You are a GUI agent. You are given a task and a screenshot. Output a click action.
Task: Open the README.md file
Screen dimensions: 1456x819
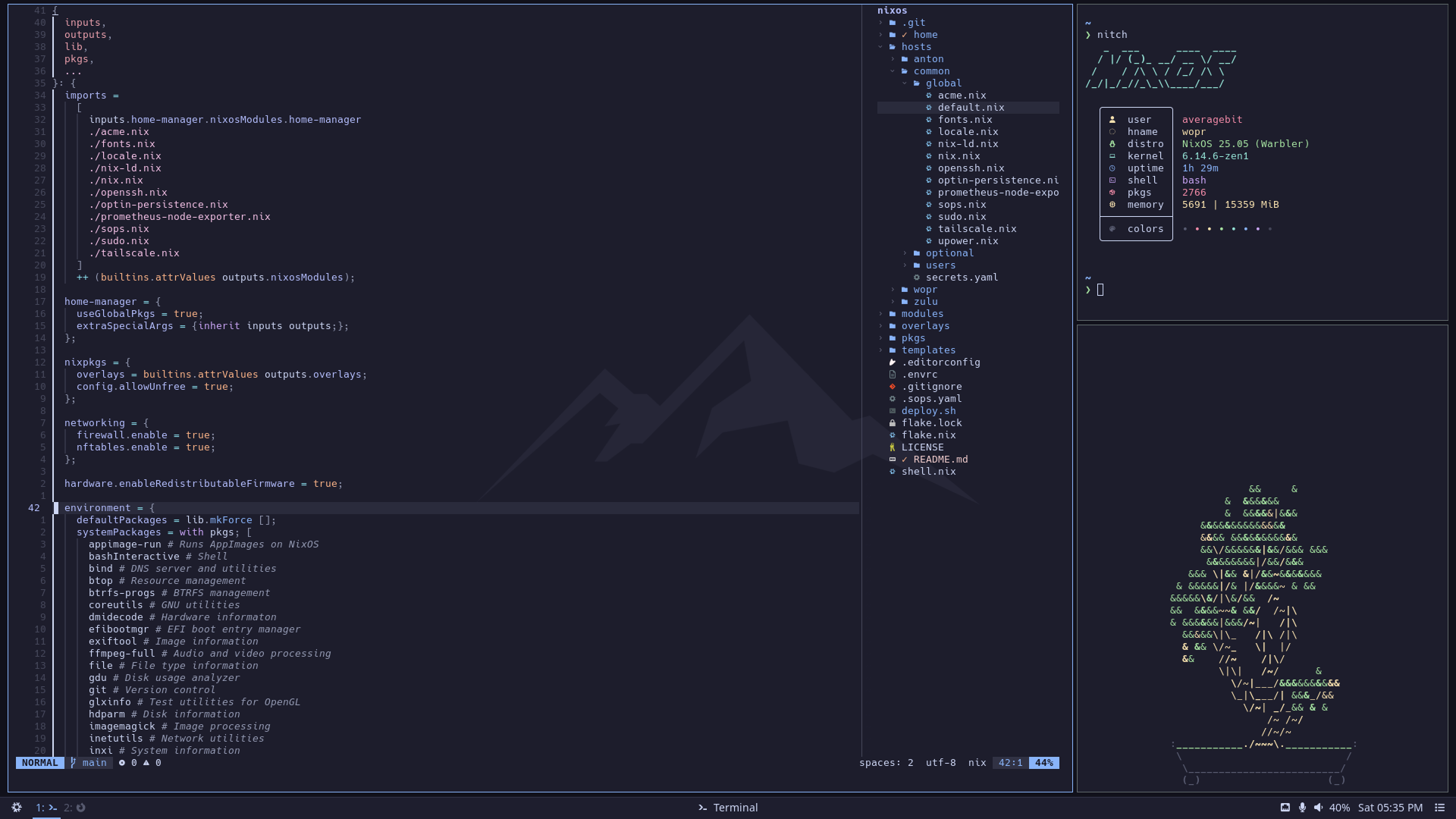pos(940,460)
